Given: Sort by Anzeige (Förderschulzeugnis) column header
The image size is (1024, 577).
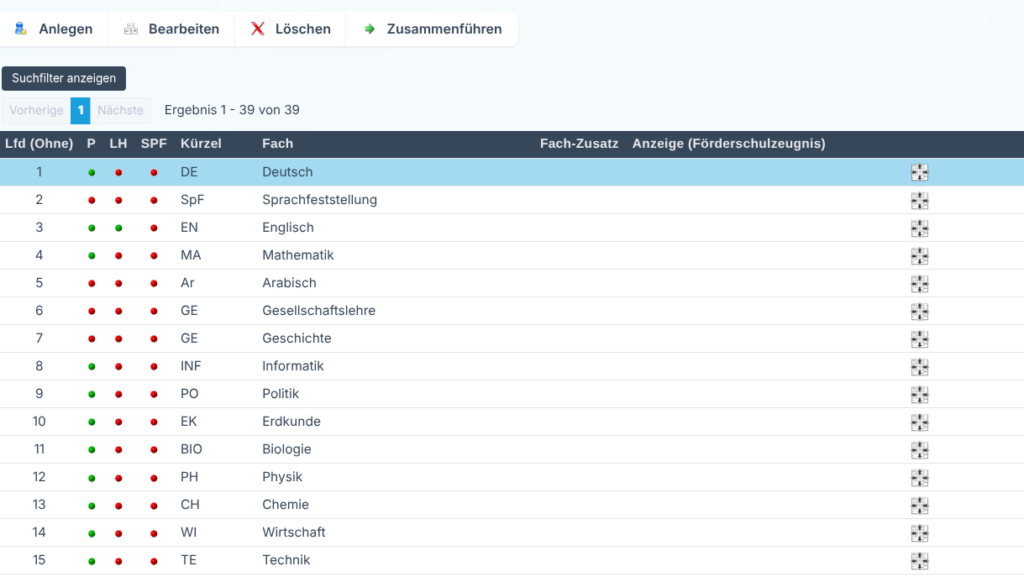Looking at the screenshot, I should pyautogui.click(x=729, y=144).
